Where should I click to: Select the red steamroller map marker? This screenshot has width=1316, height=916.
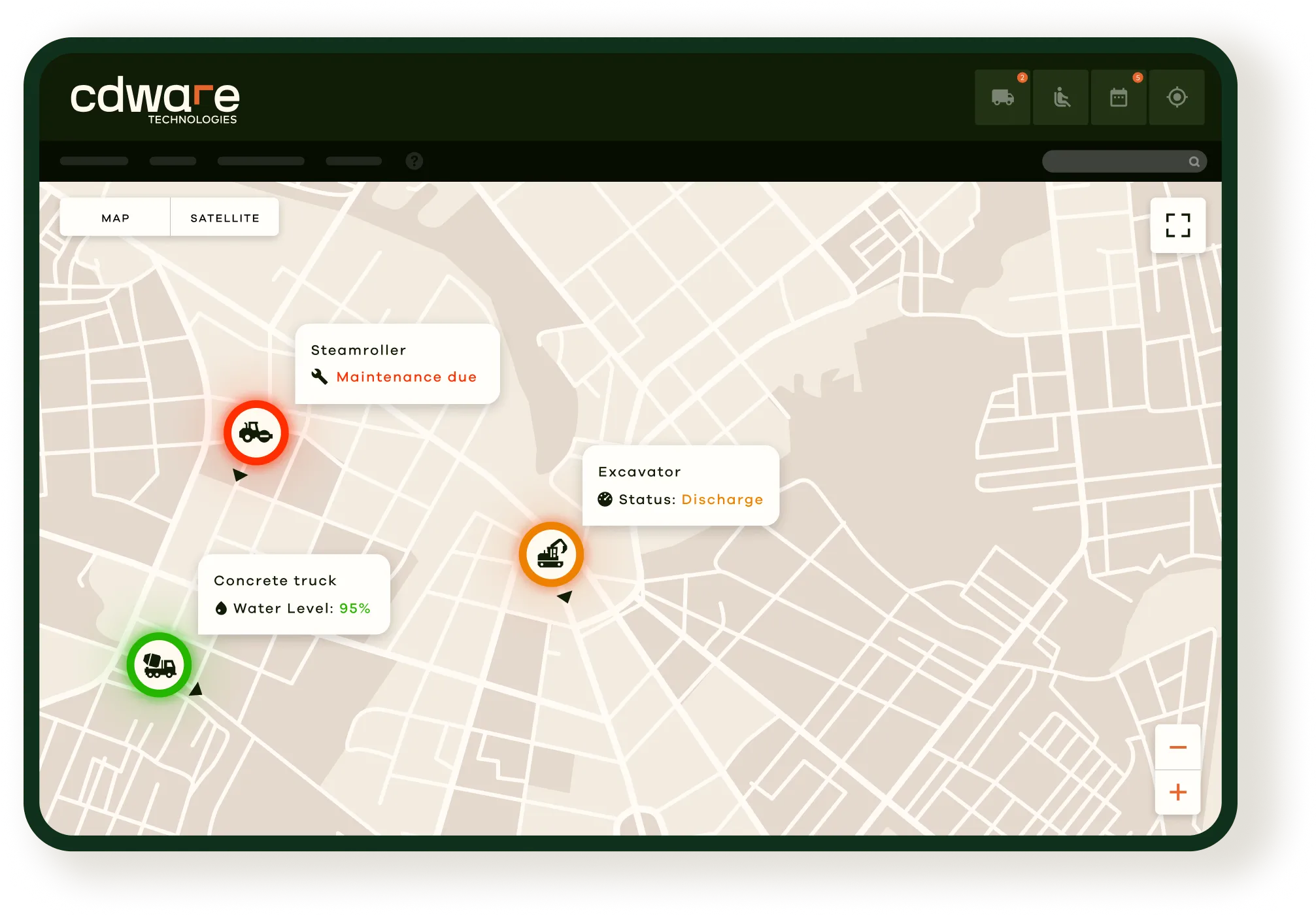pos(256,433)
